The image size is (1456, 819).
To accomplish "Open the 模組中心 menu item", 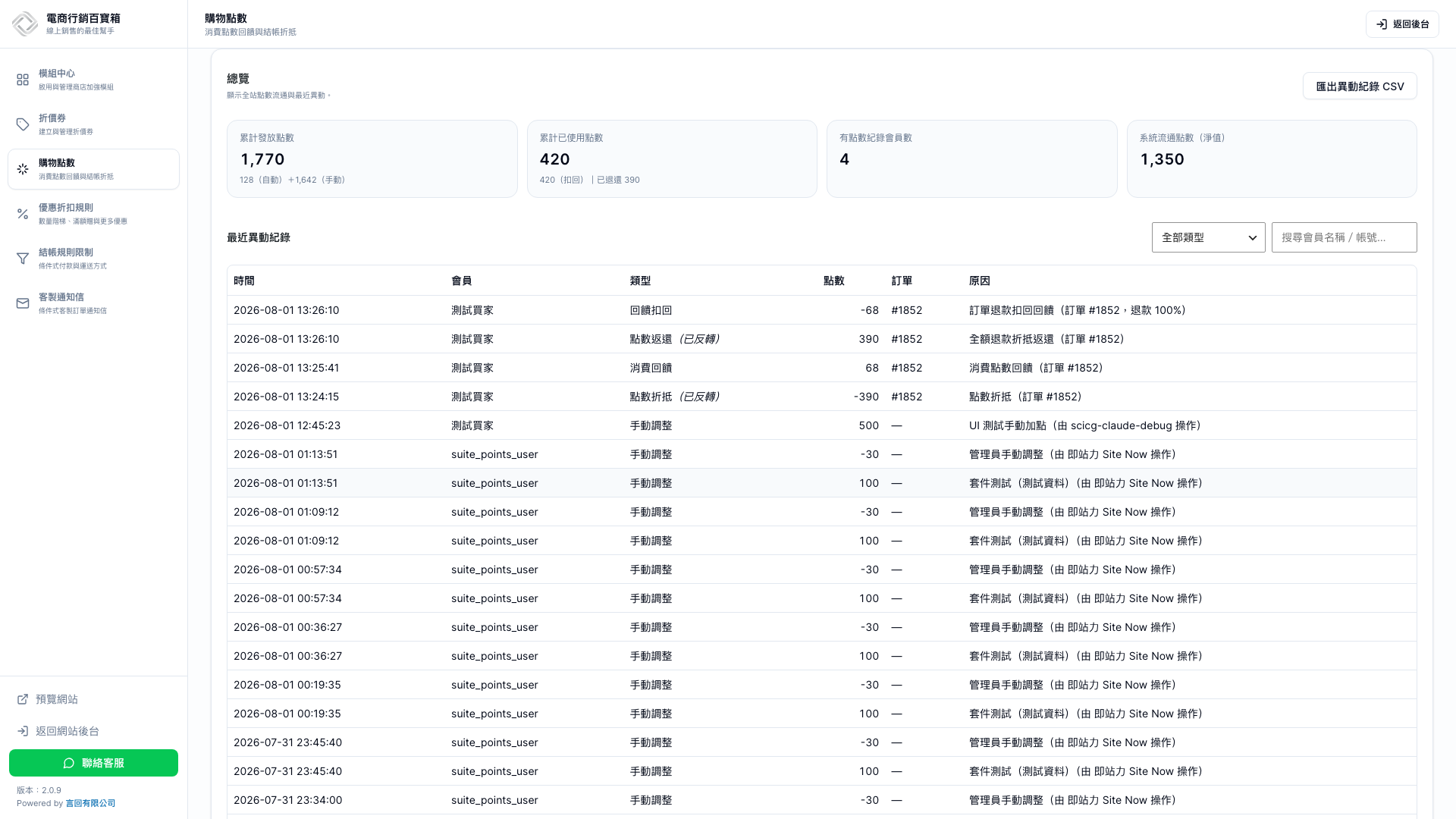I will point(93,80).
